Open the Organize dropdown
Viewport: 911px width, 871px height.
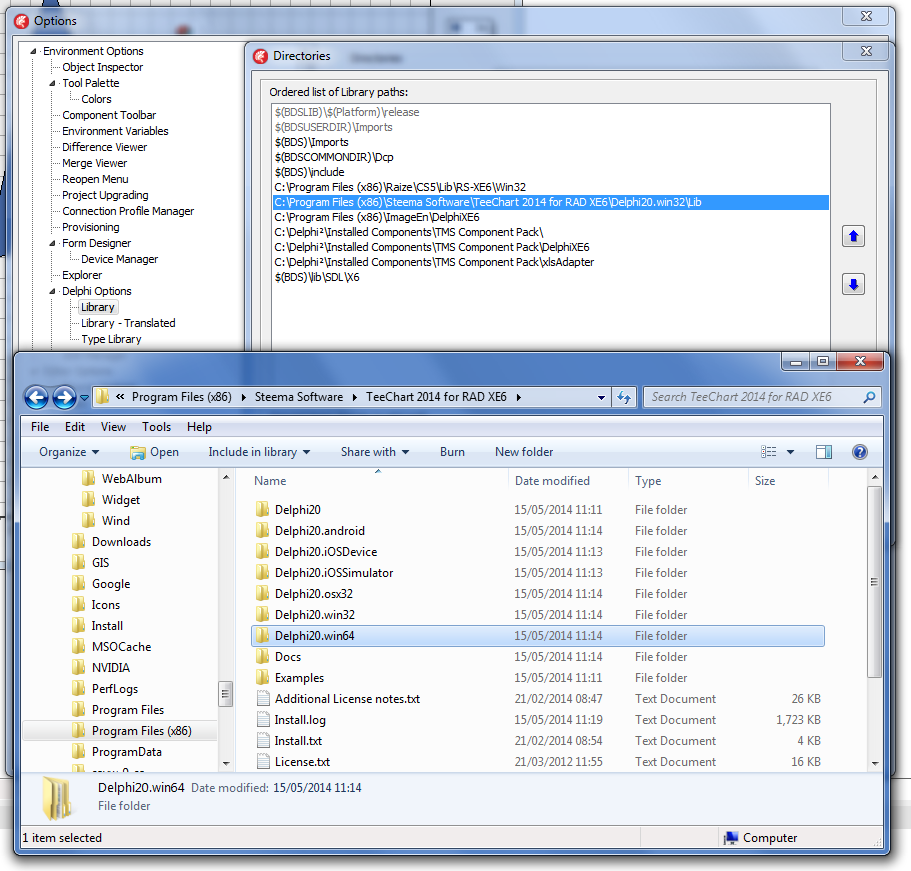click(x=69, y=452)
